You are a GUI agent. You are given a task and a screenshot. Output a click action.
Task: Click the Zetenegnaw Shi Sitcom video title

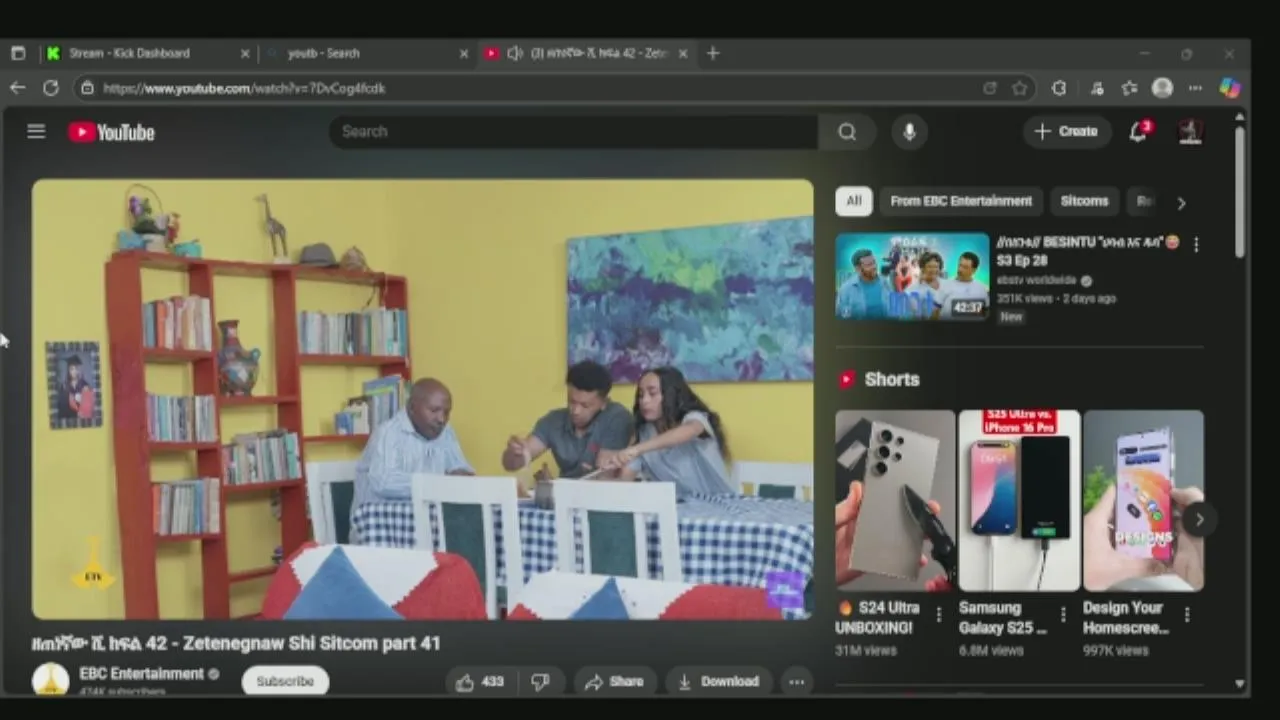pos(236,643)
